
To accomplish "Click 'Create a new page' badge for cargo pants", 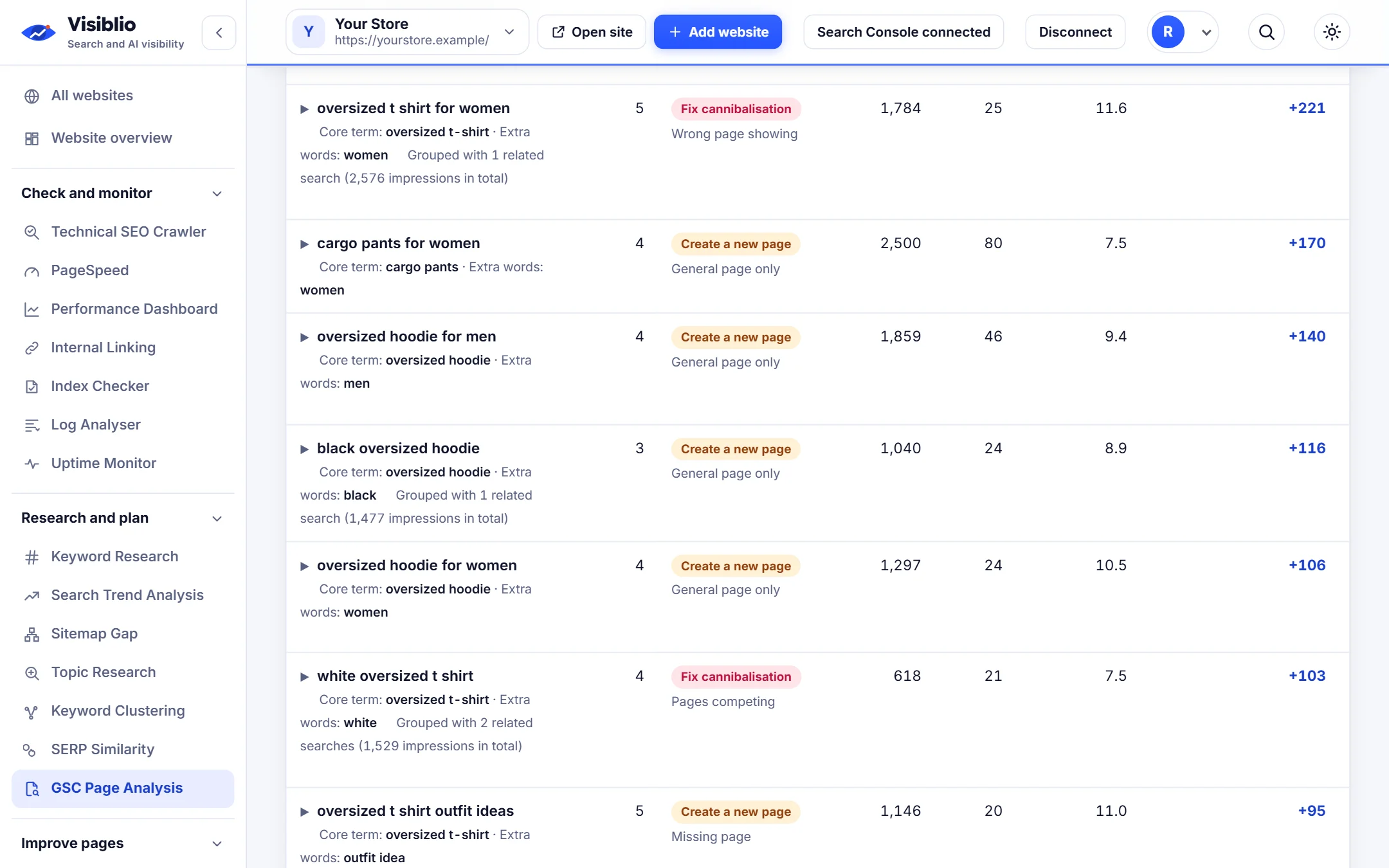I will pos(736,244).
